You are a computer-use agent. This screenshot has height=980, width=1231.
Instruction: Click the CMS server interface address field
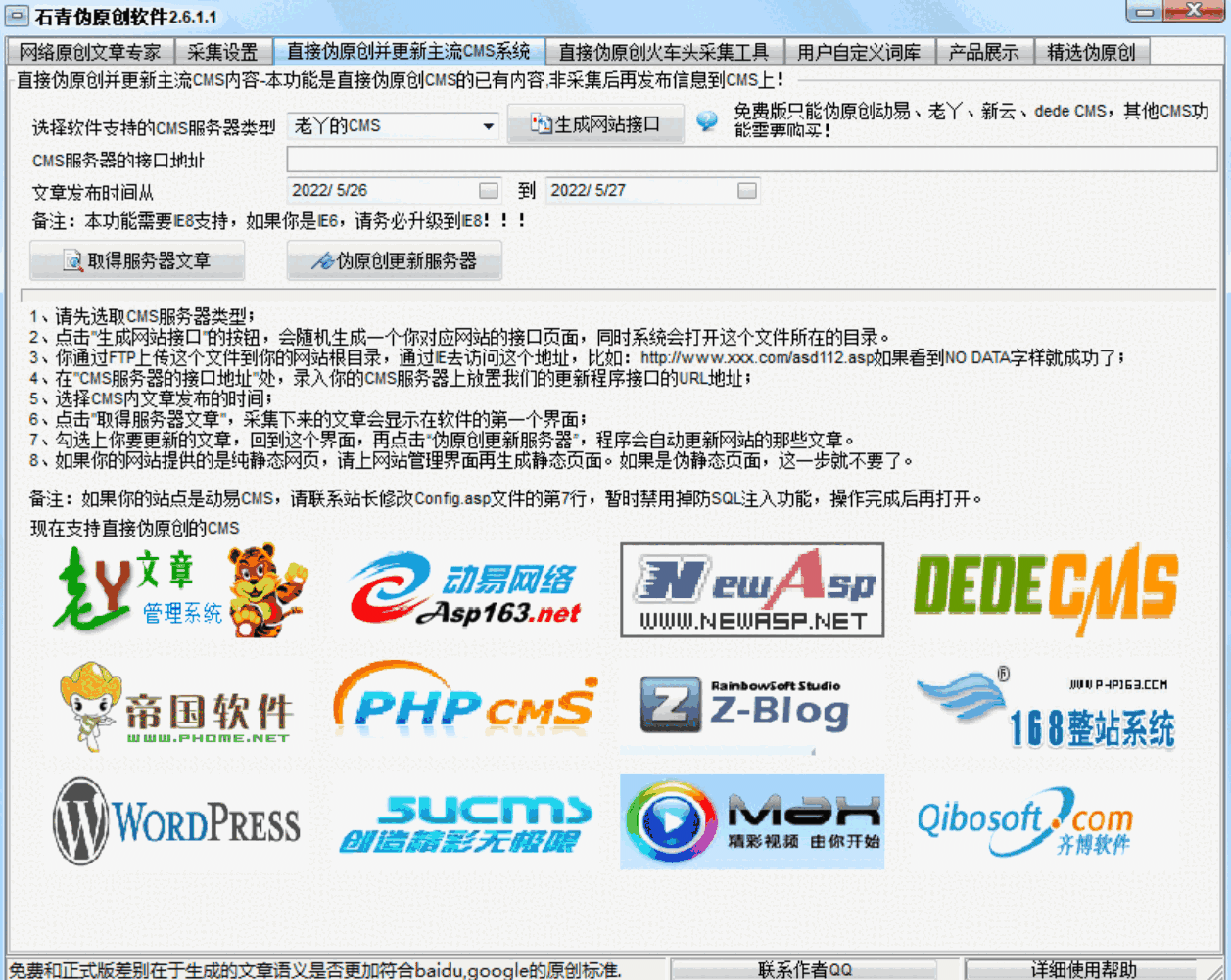click(x=752, y=160)
